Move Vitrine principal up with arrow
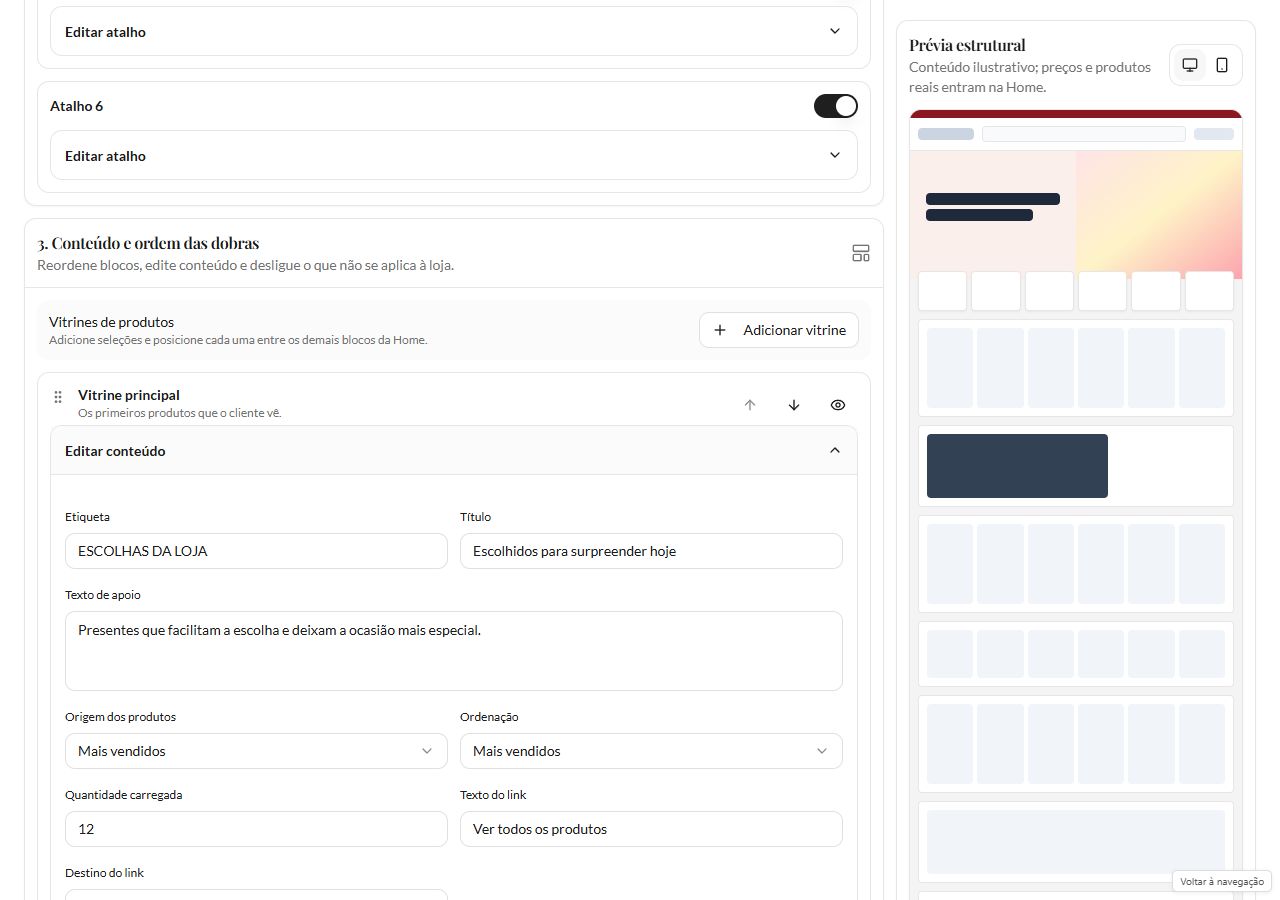Viewport: 1280px width, 900px height. [750, 405]
